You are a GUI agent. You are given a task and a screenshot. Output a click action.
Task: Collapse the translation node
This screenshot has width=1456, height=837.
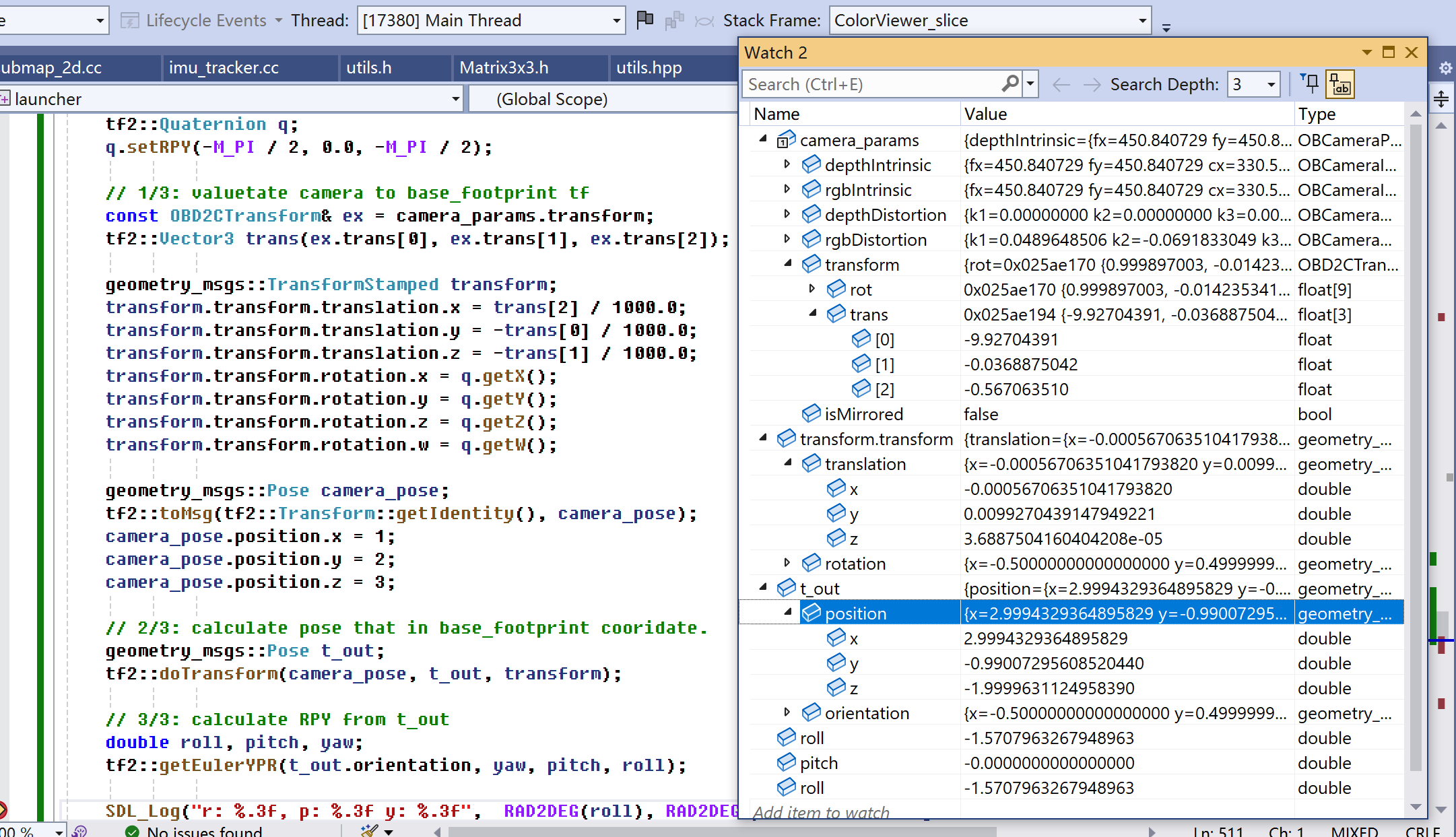coord(787,463)
